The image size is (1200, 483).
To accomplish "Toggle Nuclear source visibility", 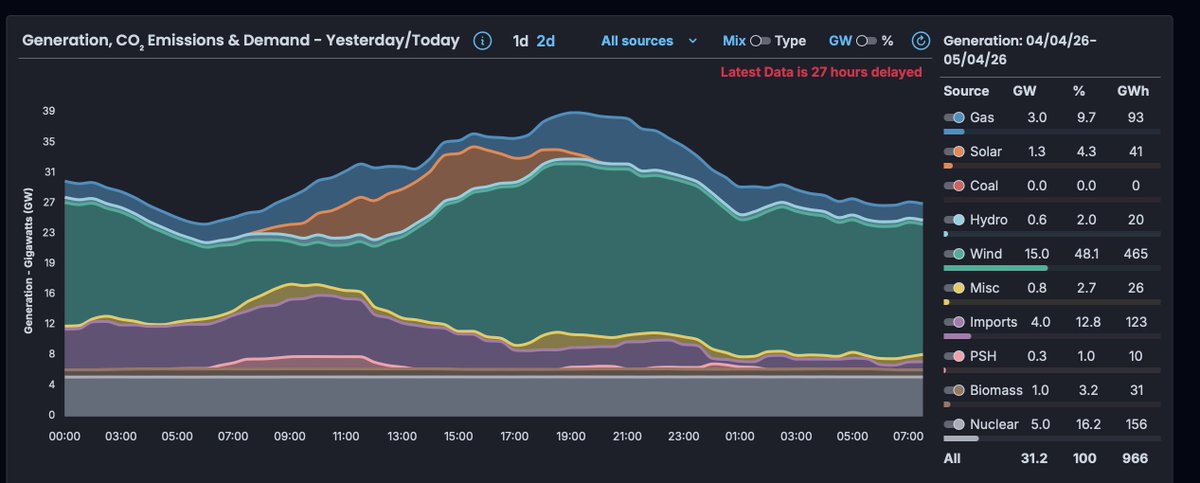I will pyautogui.click(x=954, y=424).
